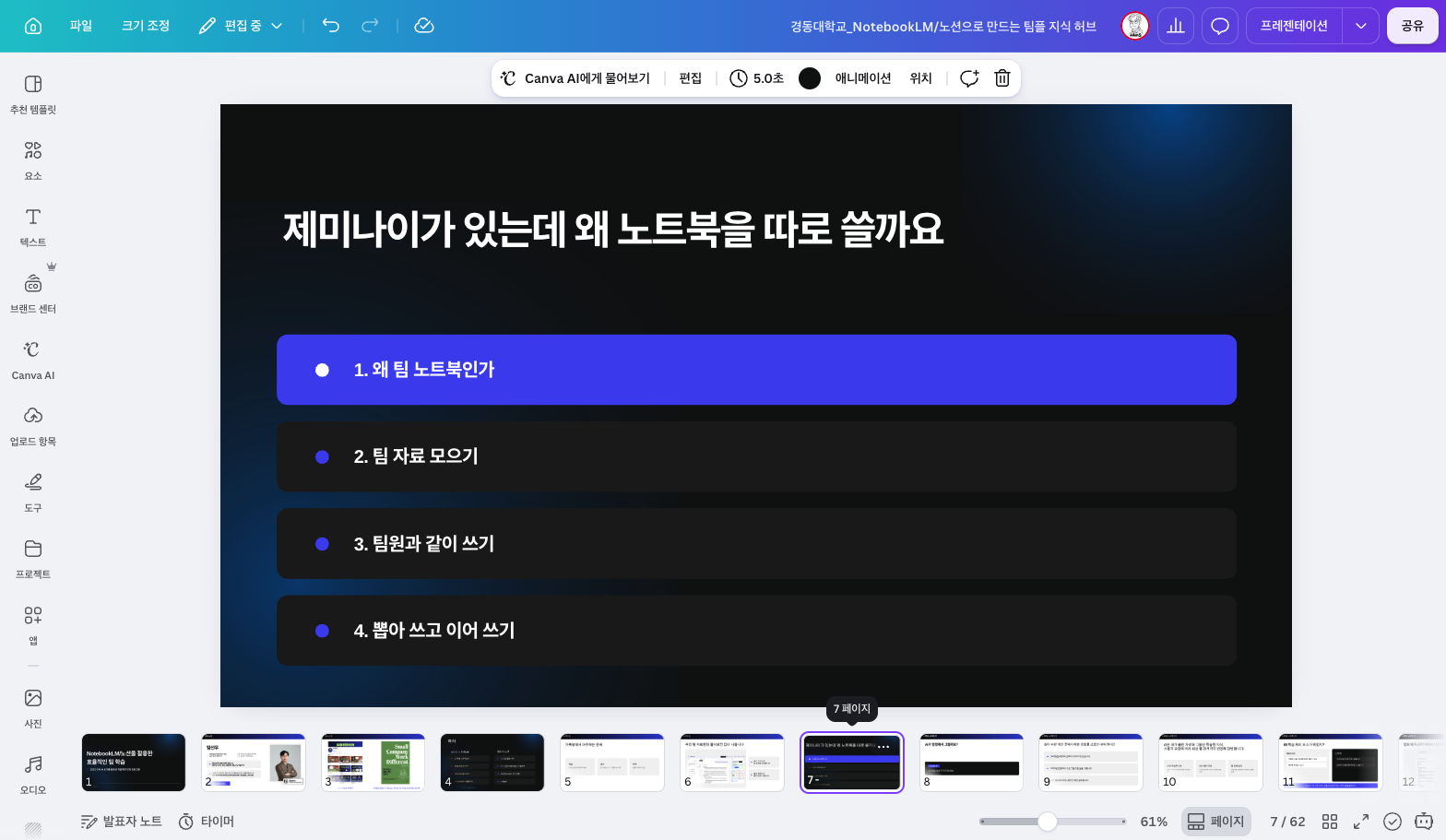Viewport: 1446px width, 840px height.
Task: Click Canva AI에게 물어보기 in toolbar
Action: pyautogui.click(x=575, y=78)
